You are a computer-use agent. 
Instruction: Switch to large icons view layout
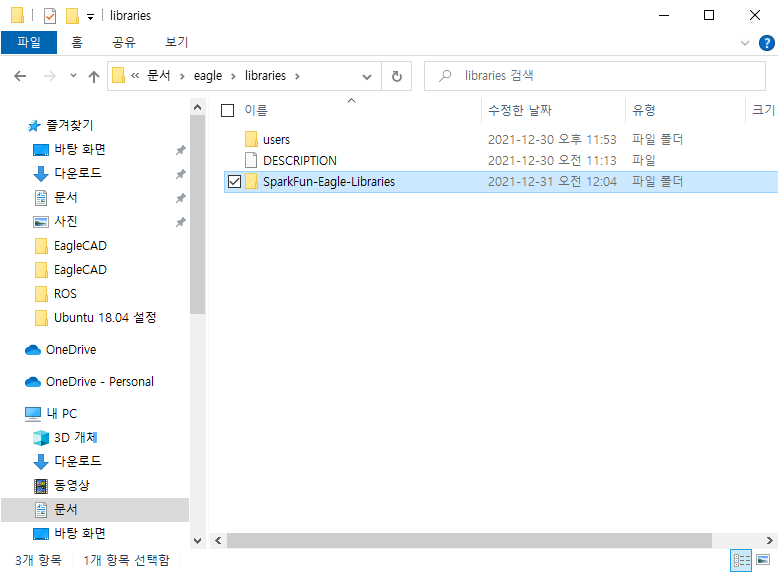point(764,560)
